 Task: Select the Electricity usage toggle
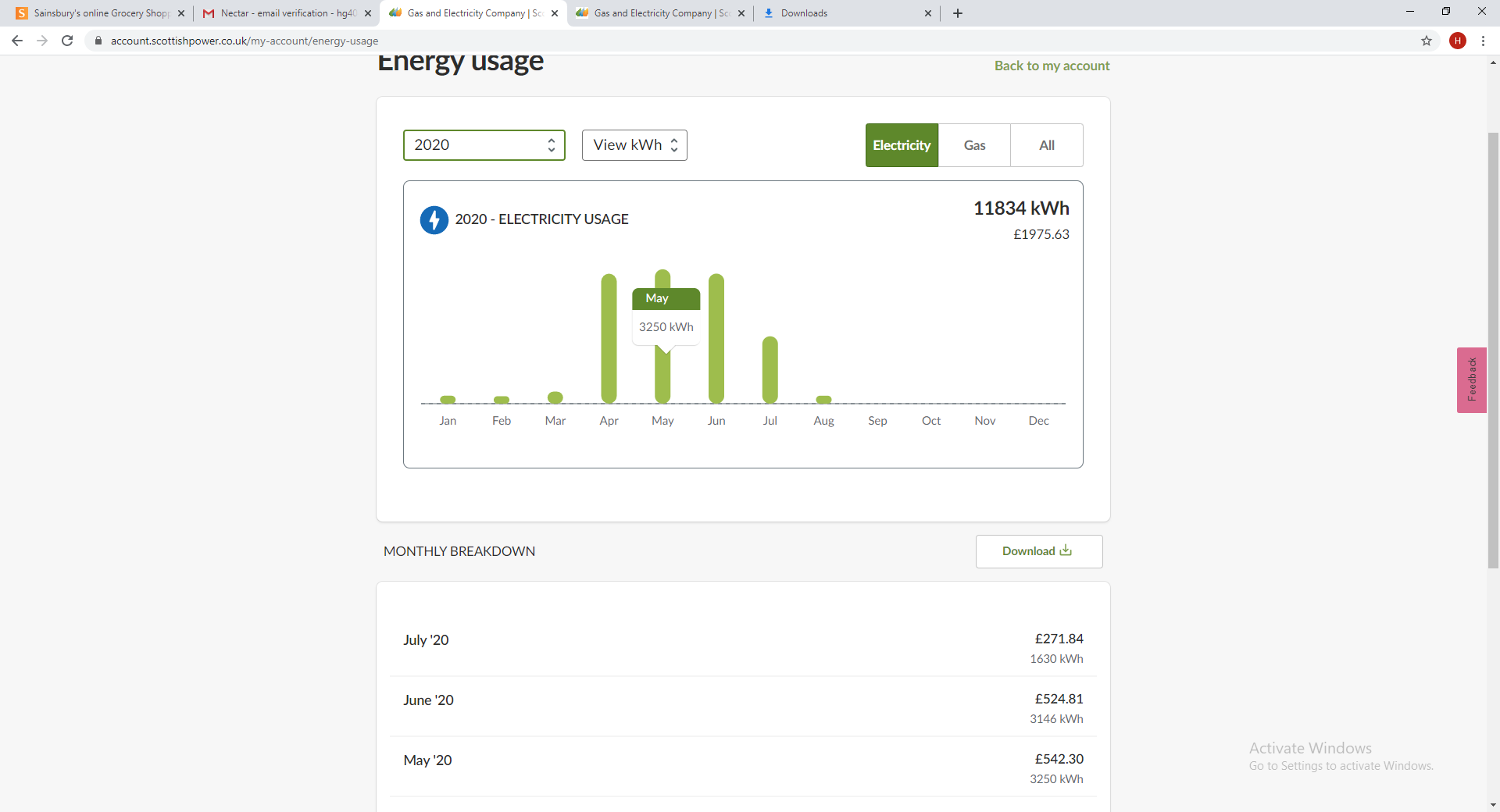click(x=902, y=145)
